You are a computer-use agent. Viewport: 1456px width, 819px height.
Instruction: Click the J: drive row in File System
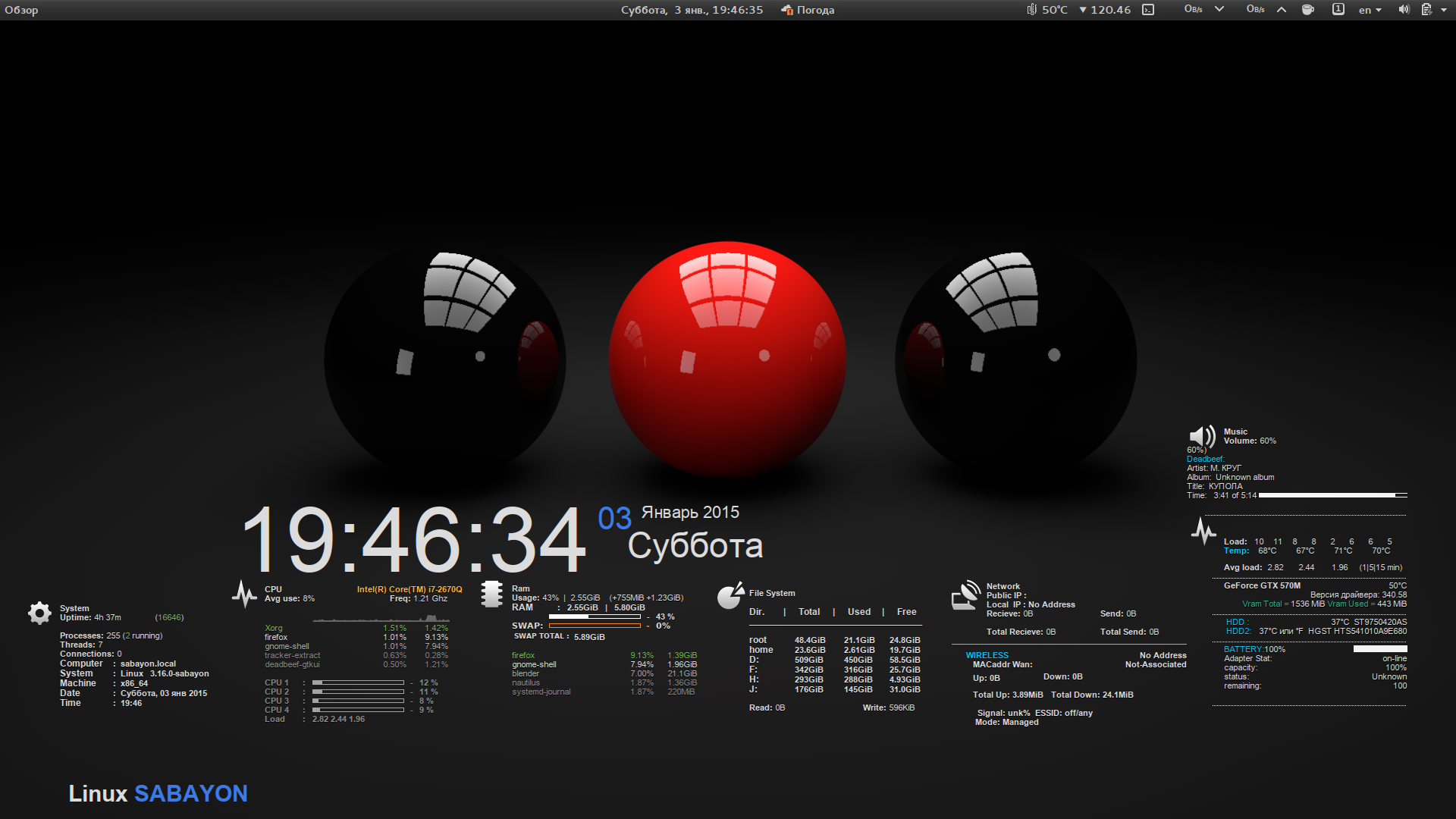[x=835, y=689]
